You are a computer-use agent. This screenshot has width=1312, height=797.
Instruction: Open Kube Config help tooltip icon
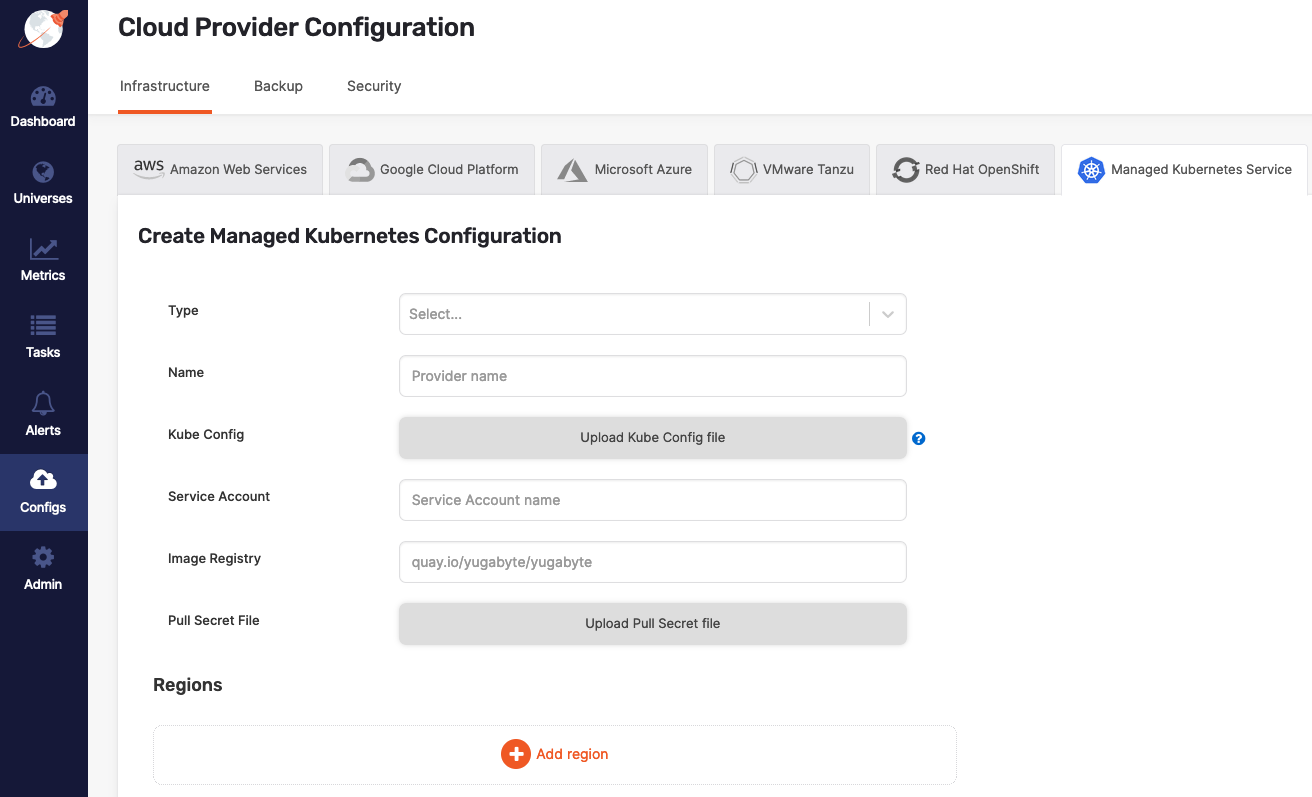coord(918,438)
